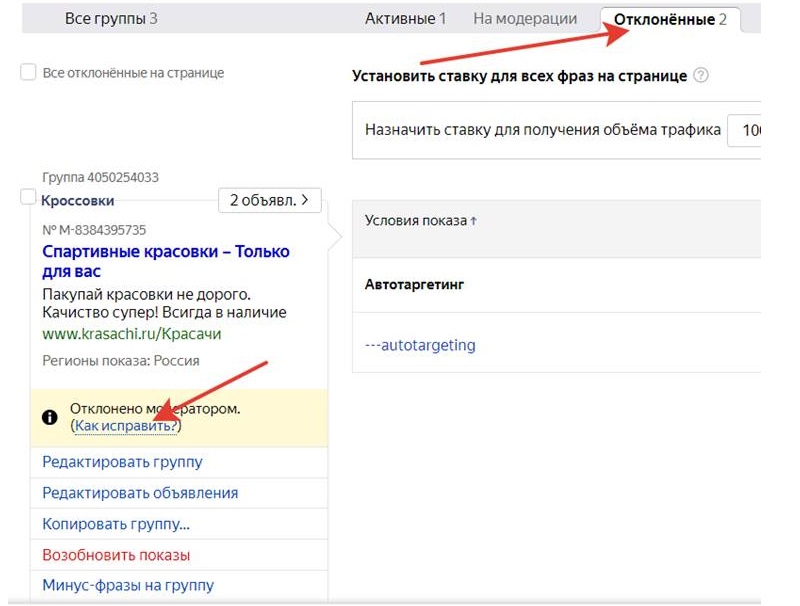Select the На модерации tab
The width and height of the screenshot is (800, 606).
[x=525, y=18]
